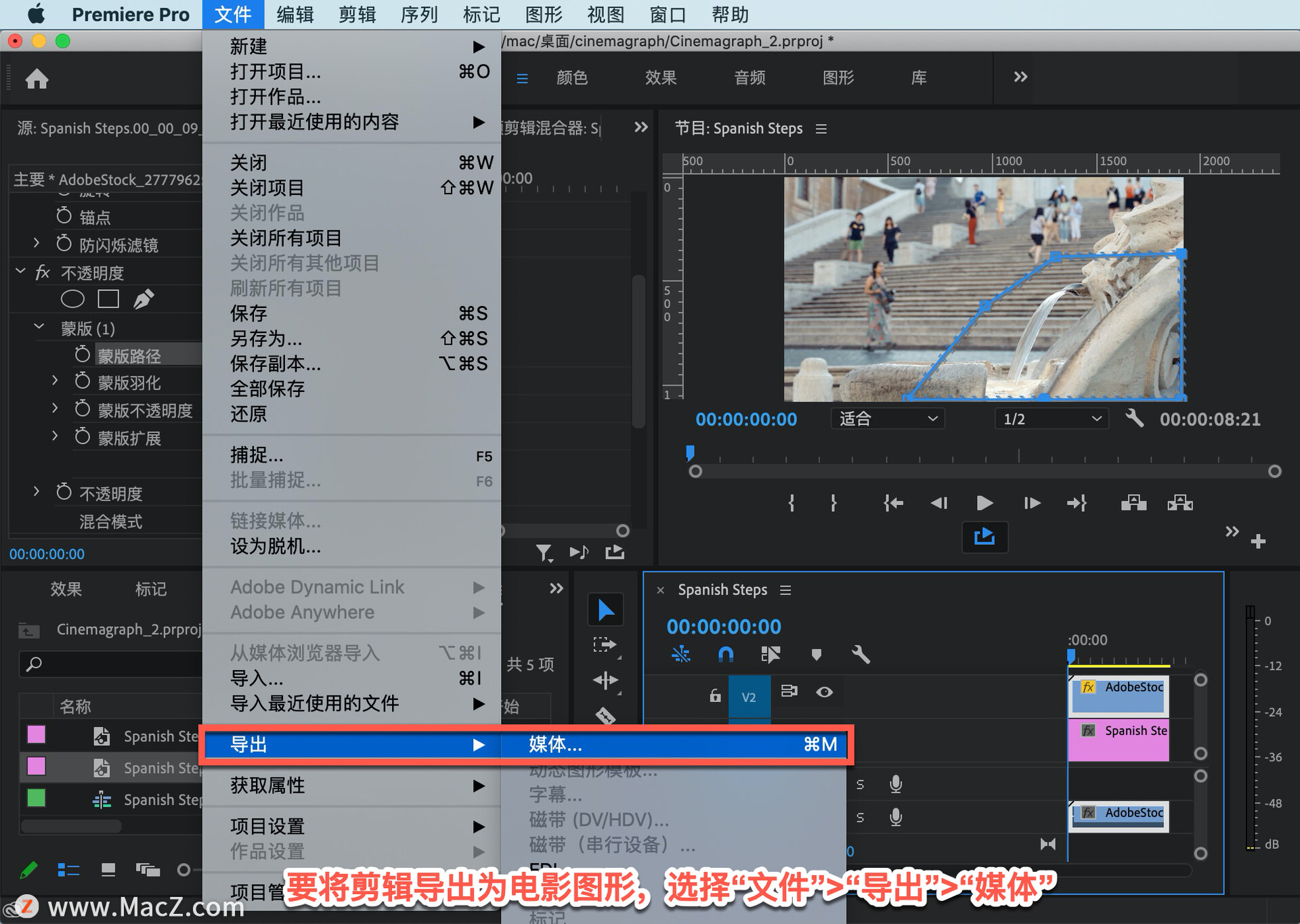Collapse the 不透明度 fx effect group

coord(20,271)
